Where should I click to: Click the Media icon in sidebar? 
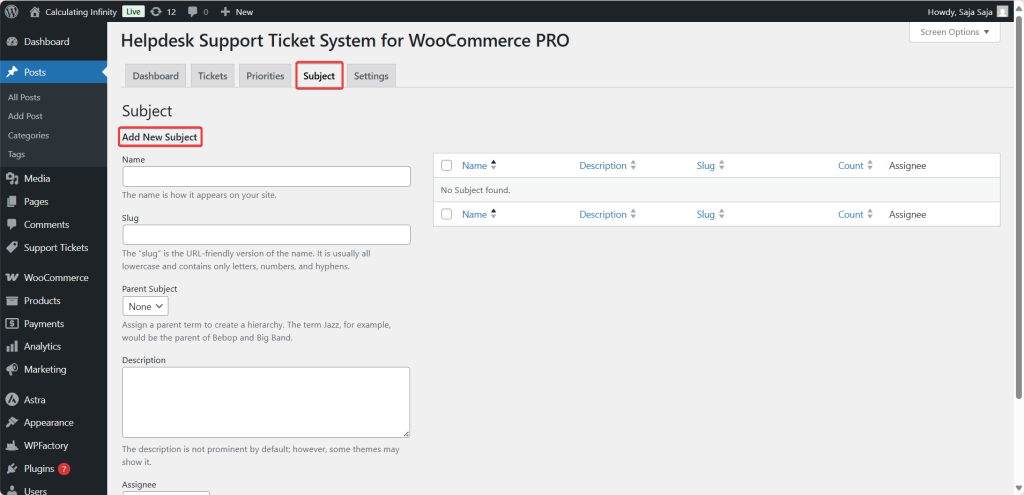pyautogui.click(x=12, y=179)
